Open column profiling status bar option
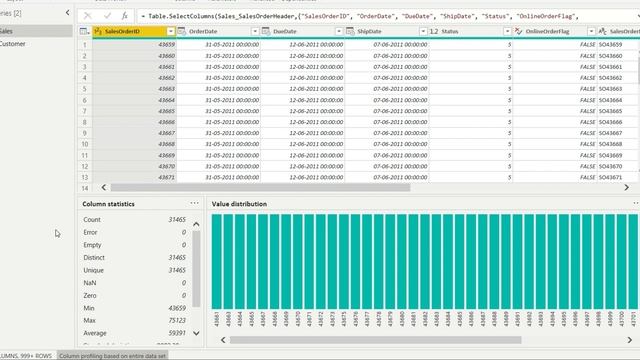This screenshot has width=640, height=360. pos(112,356)
